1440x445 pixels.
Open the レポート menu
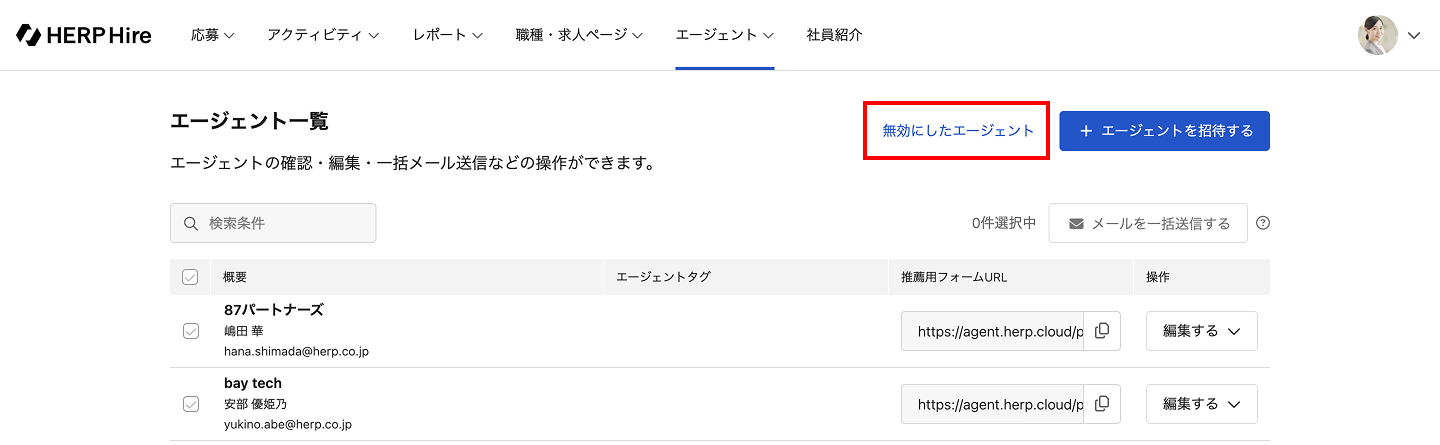pos(448,35)
